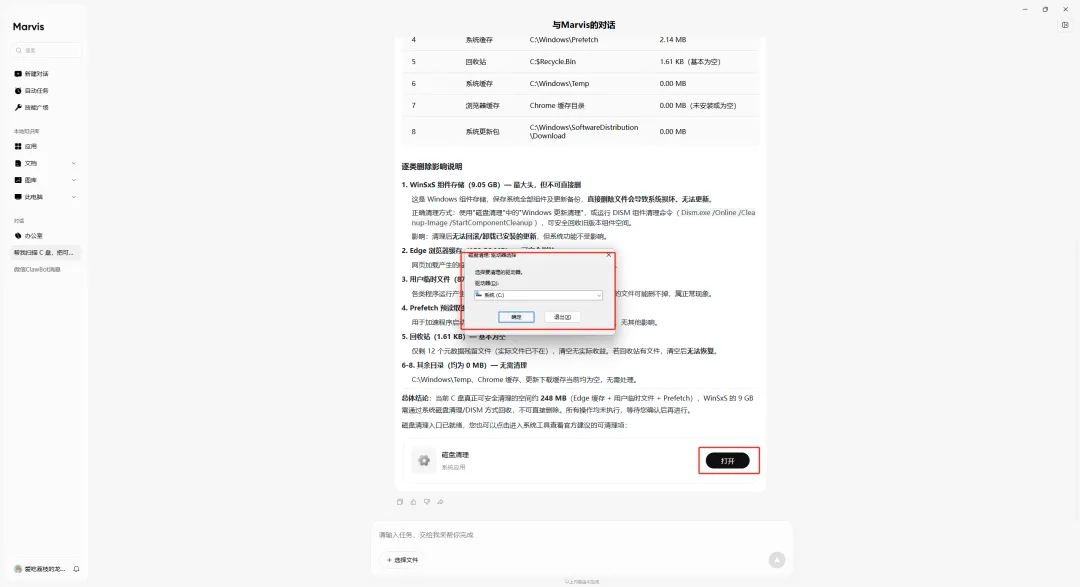Click the C:\Windows\Temp path cell
The image size is (1080, 587).
click(x=559, y=83)
